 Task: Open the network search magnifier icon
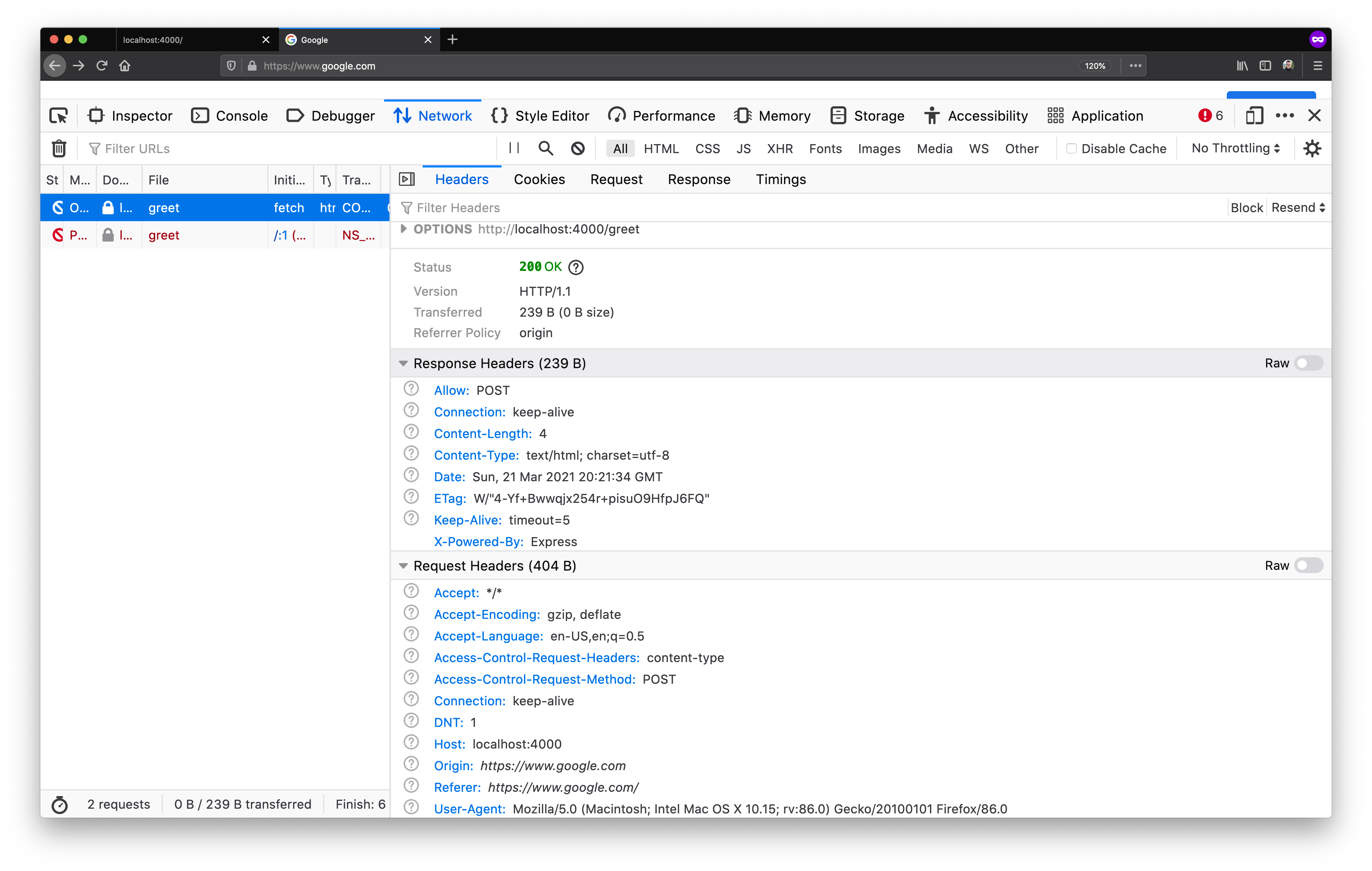click(545, 149)
